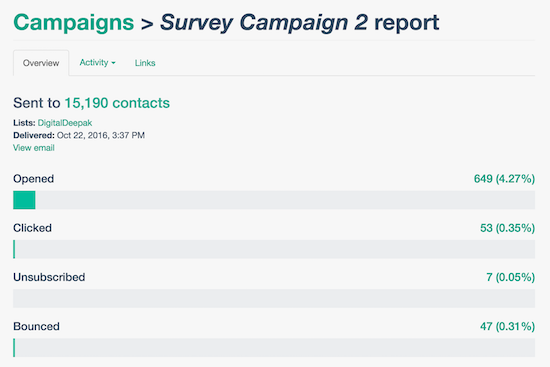Open the 15,190 contacts link
Screen dimensions: 550x367
click(117, 103)
